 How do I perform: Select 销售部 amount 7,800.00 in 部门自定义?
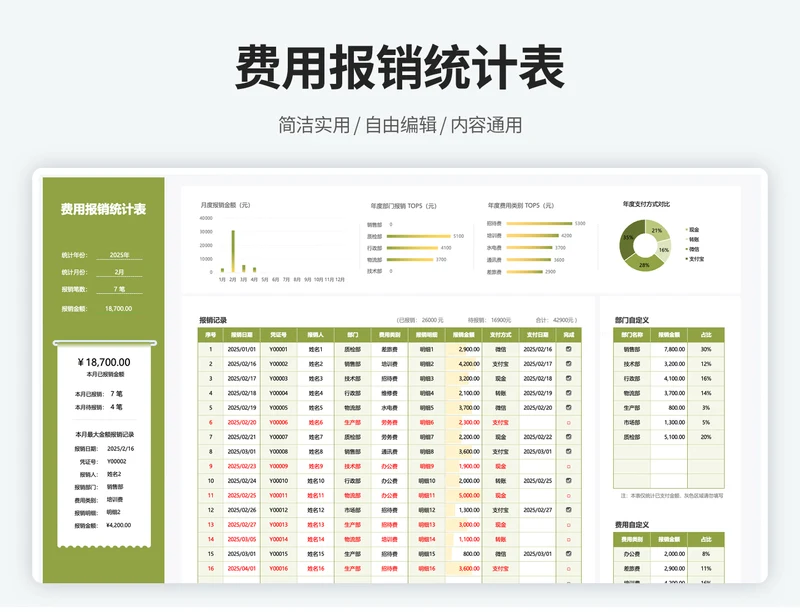(669, 349)
